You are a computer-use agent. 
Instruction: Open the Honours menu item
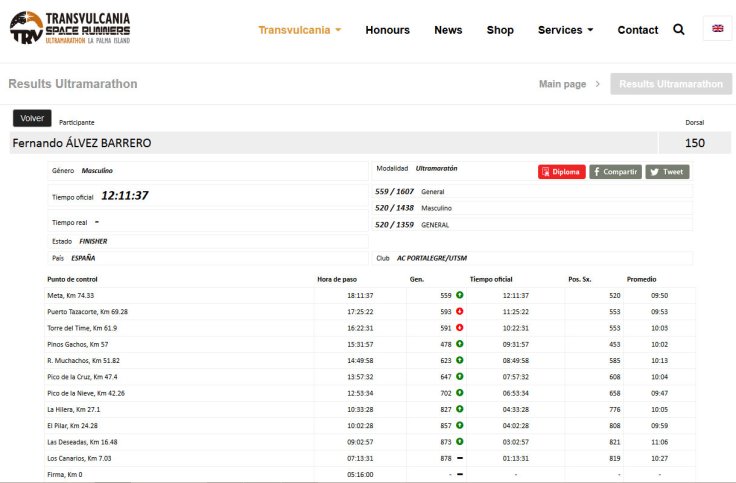pyautogui.click(x=387, y=30)
